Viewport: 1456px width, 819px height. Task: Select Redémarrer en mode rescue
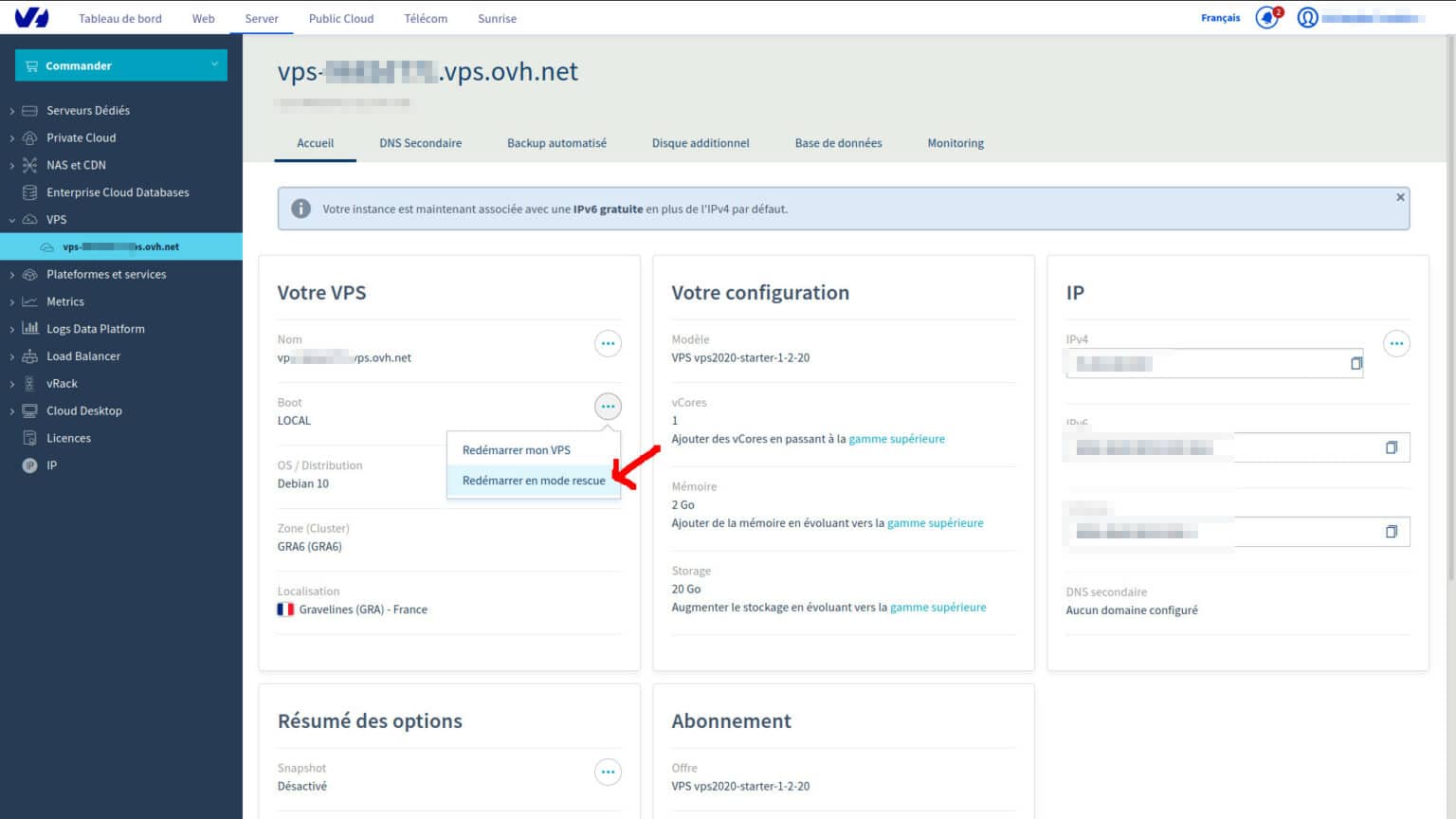[533, 480]
